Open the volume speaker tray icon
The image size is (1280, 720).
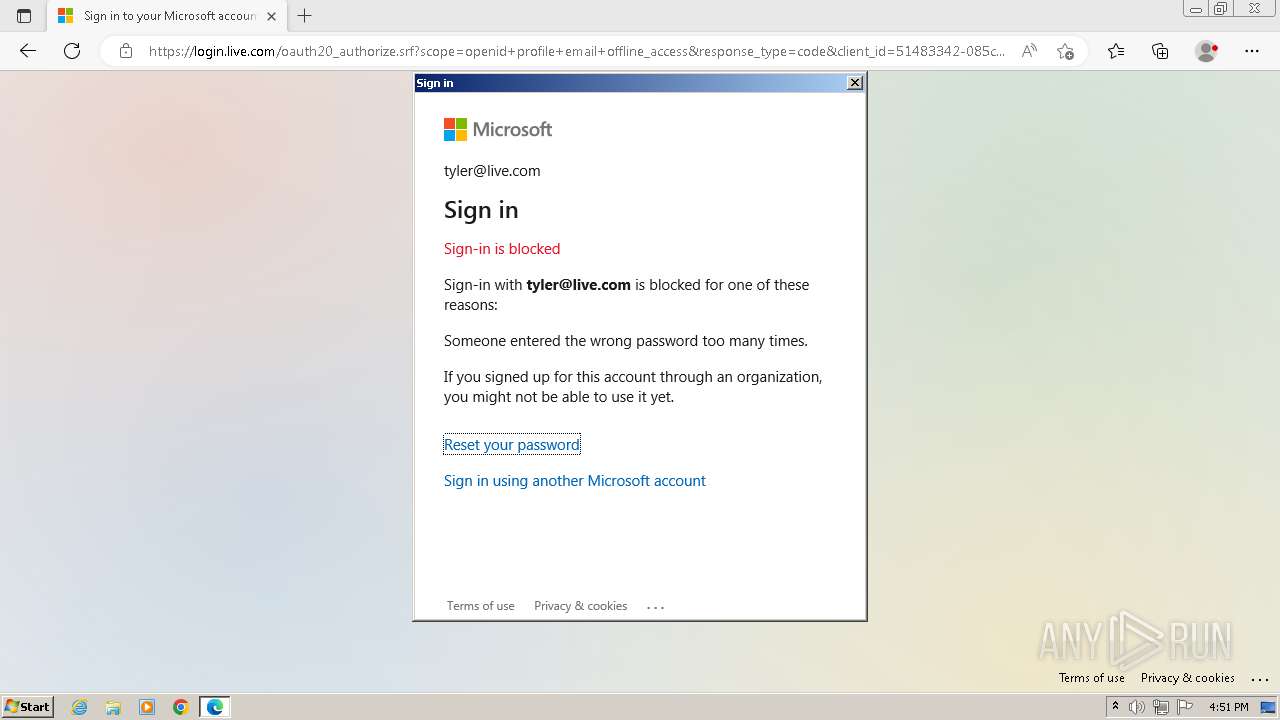pyautogui.click(x=1137, y=707)
